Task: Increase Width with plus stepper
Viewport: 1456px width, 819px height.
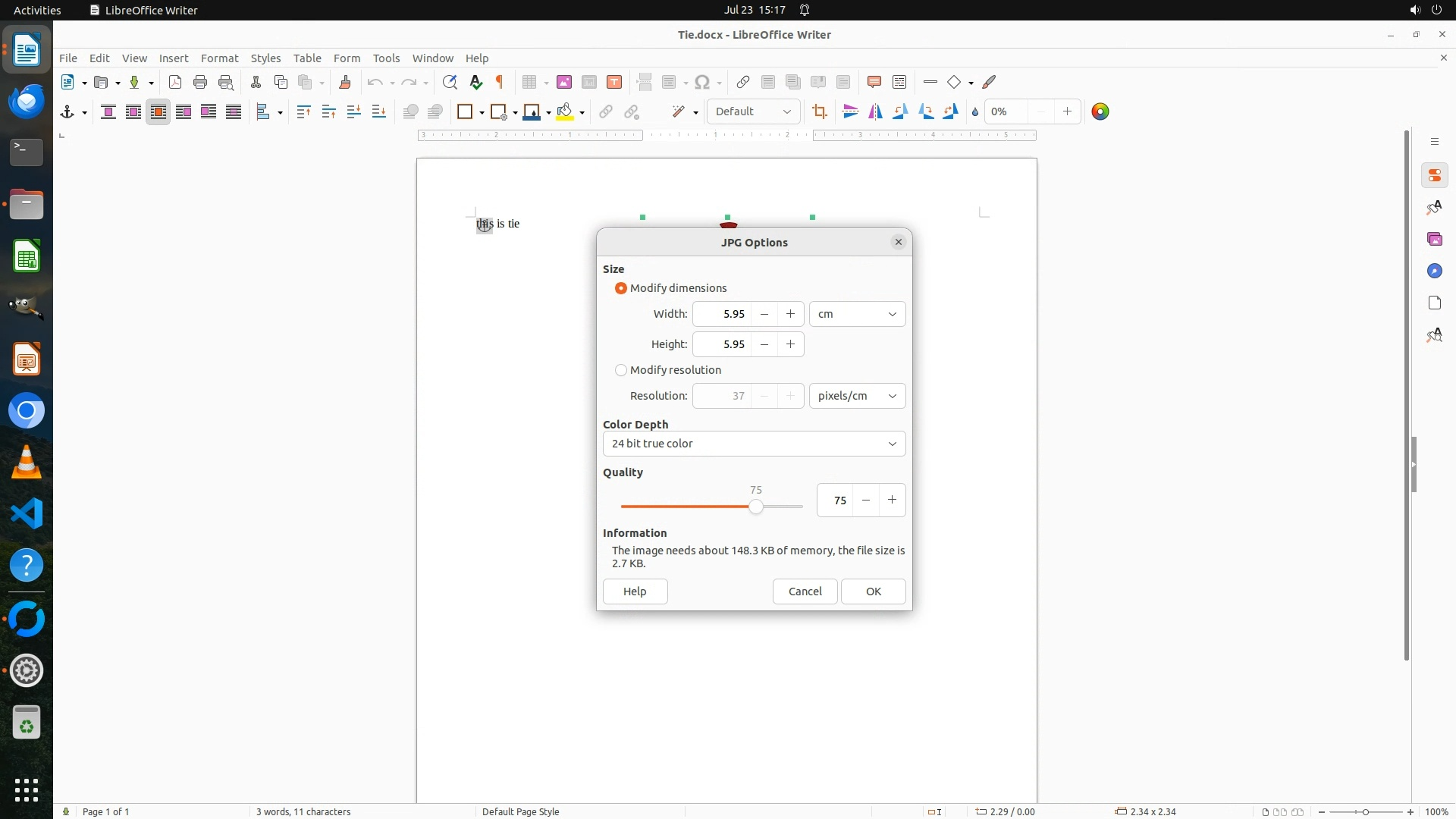Action: (790, 314)
